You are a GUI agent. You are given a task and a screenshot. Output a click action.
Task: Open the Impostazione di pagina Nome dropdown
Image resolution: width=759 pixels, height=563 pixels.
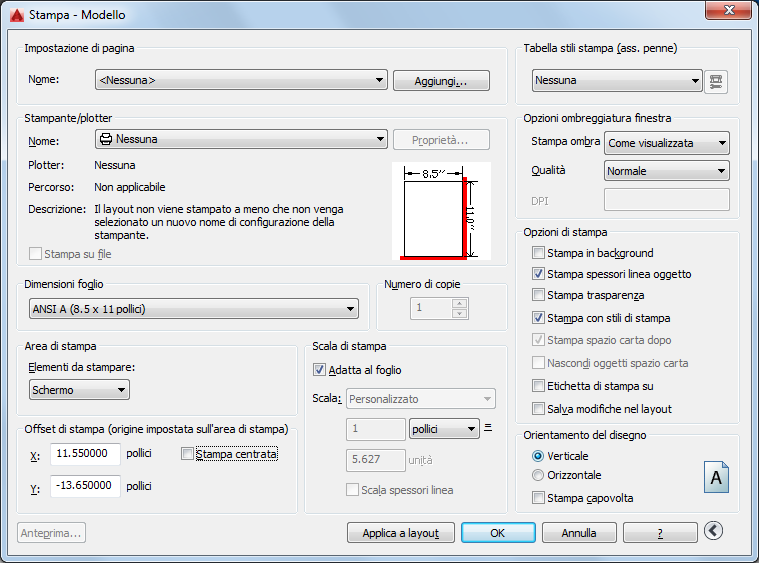[241, 80]
